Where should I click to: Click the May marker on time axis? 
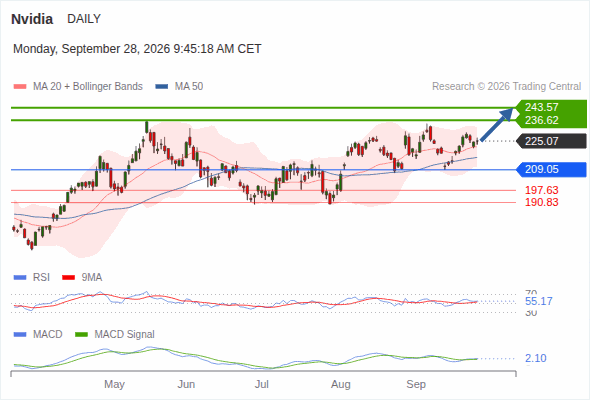114,384
